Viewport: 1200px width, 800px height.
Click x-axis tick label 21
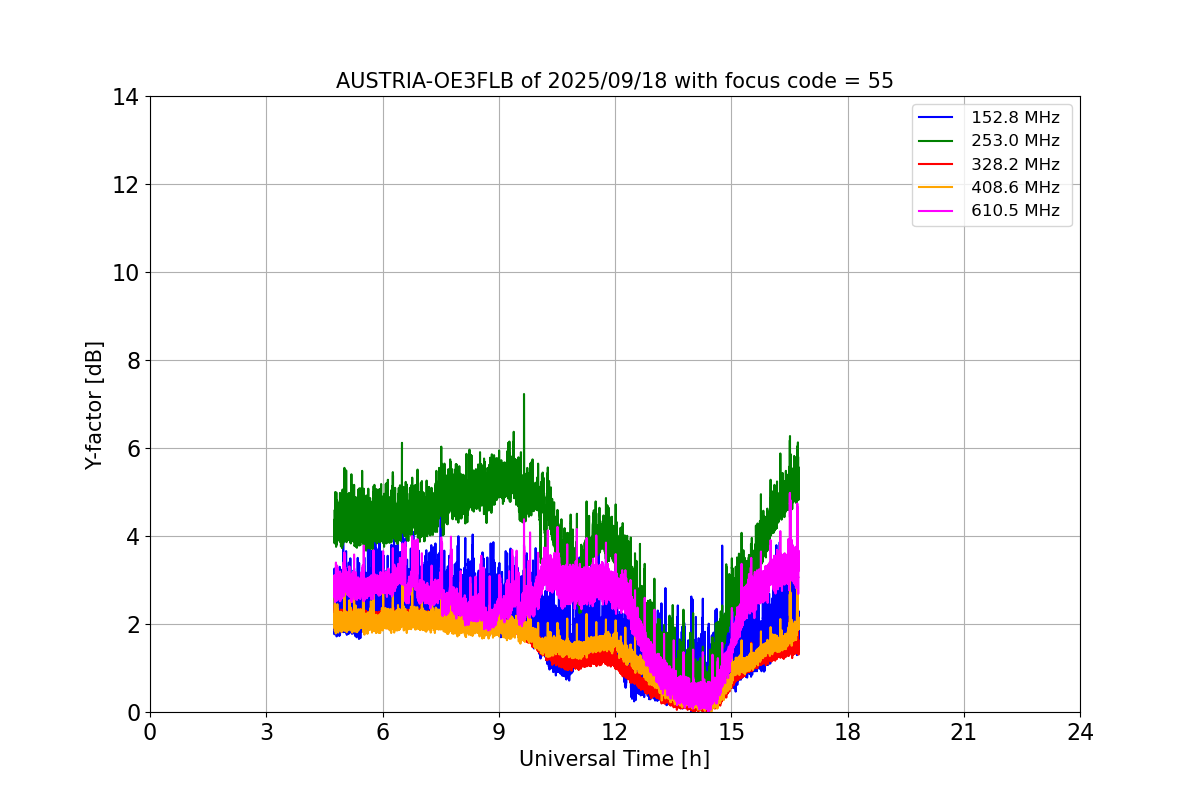click(x=964, y=732)
